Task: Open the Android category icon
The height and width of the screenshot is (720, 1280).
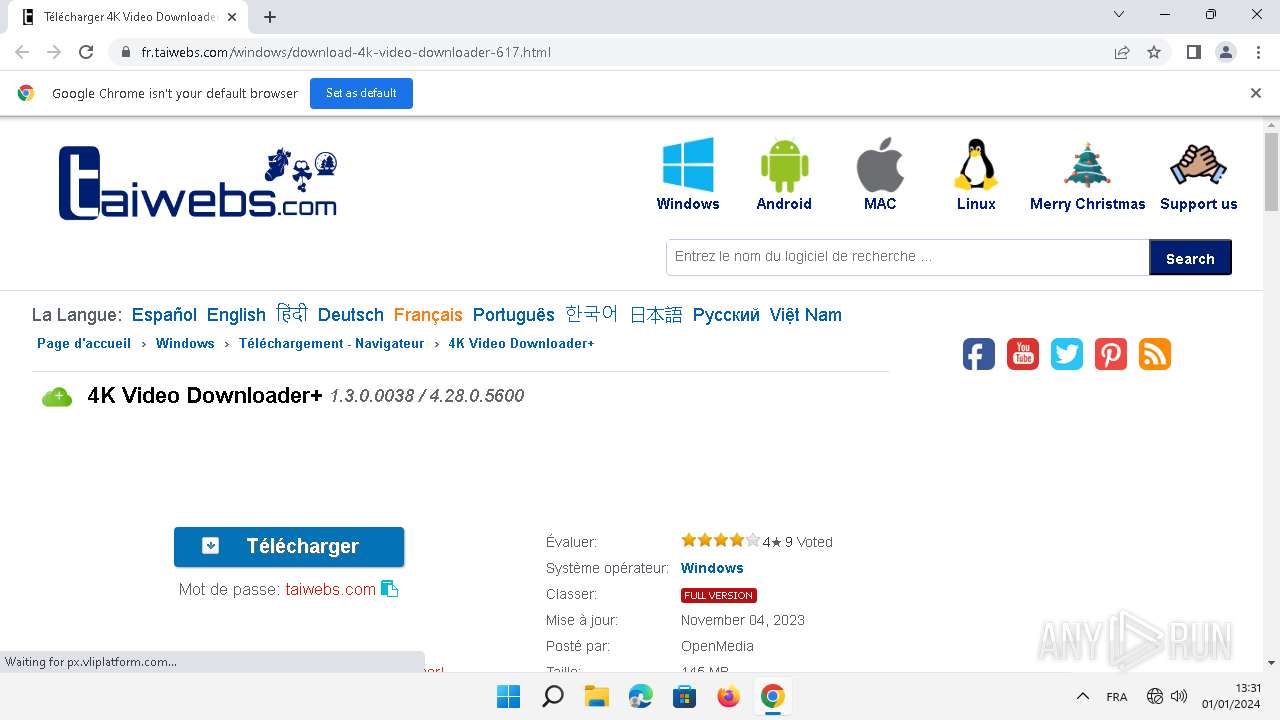Action: pyautogui.click(x=784, y=165)
